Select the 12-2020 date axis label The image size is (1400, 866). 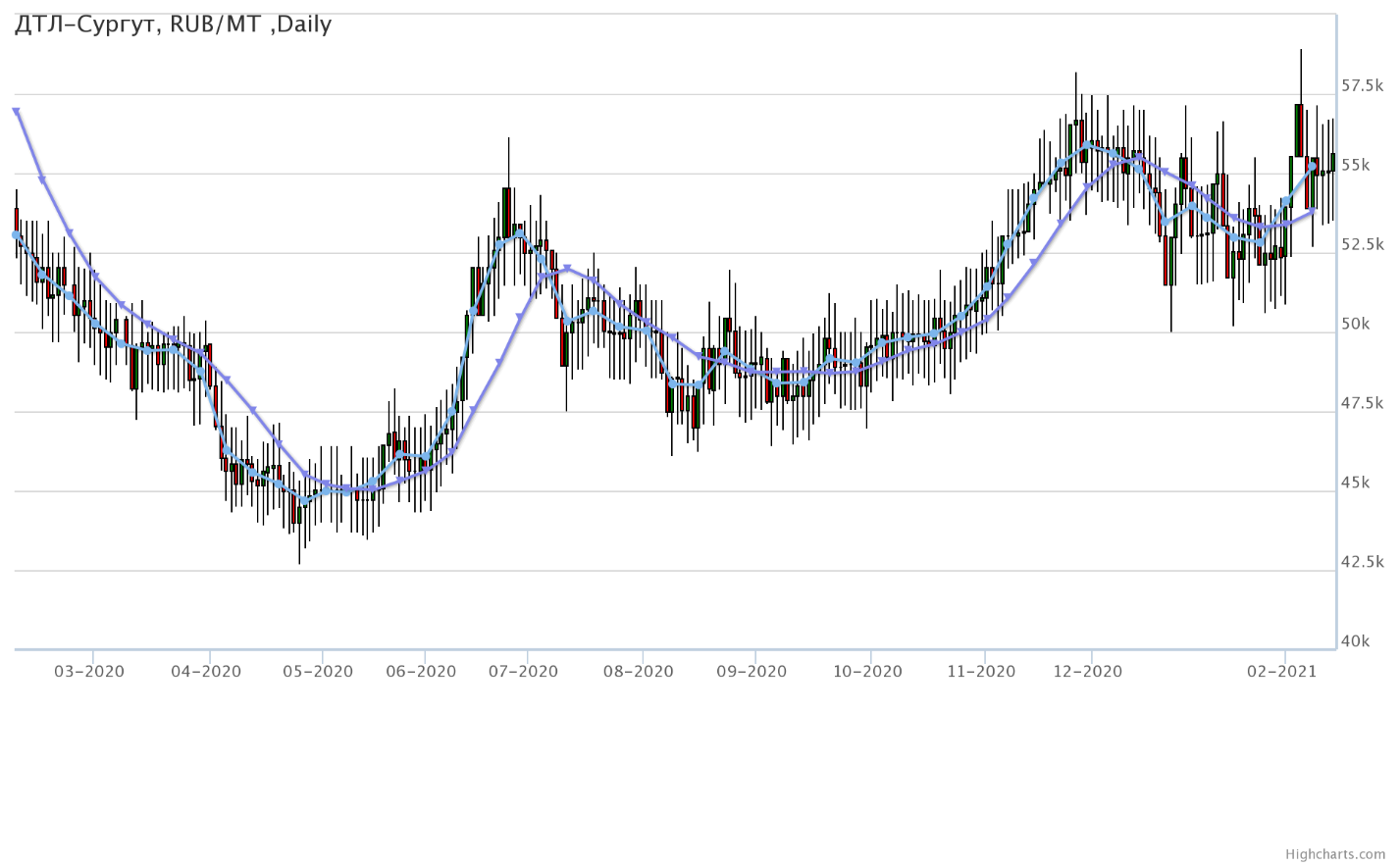[1087, 672]
